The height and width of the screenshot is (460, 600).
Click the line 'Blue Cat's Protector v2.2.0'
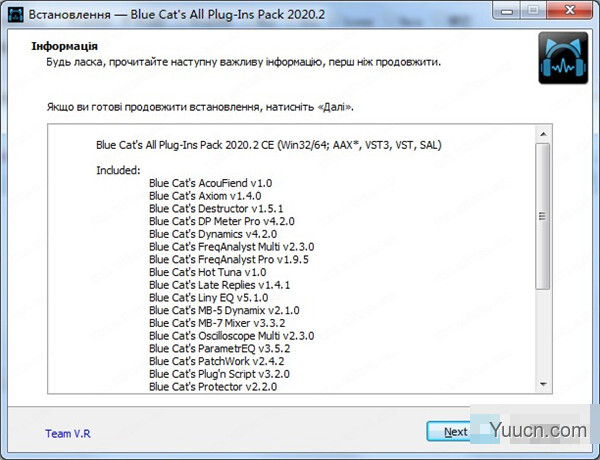pyautogui.click(x=213, y=387)
